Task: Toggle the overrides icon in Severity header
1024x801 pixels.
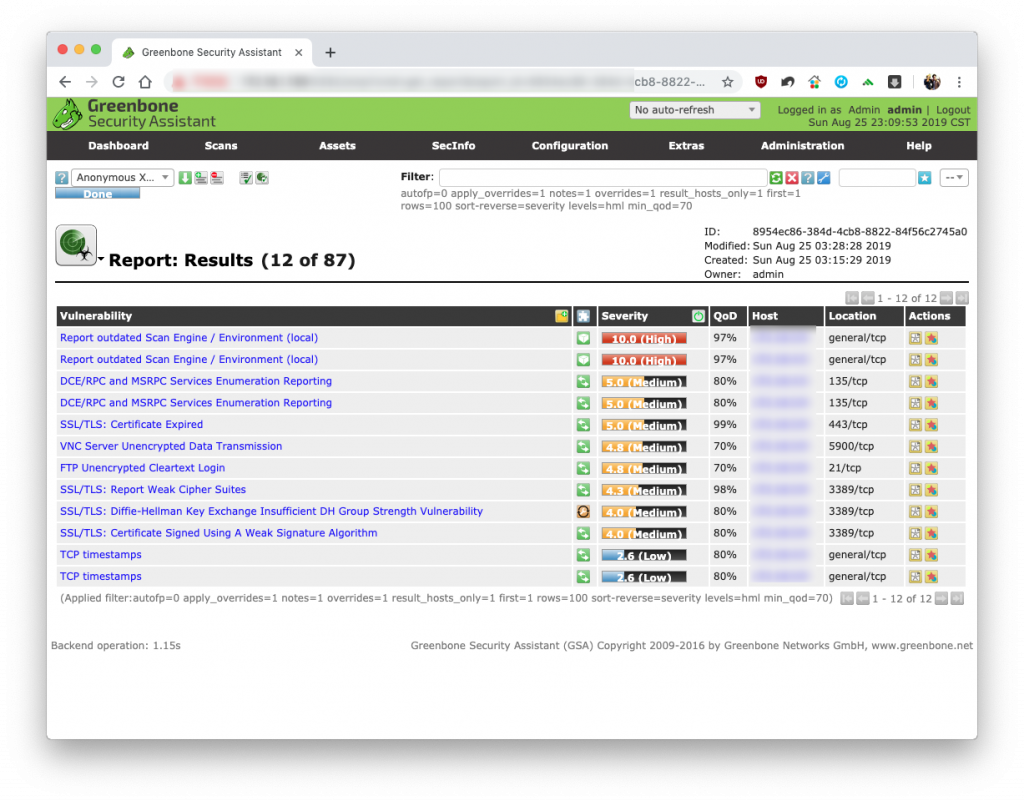Action: 698,316
